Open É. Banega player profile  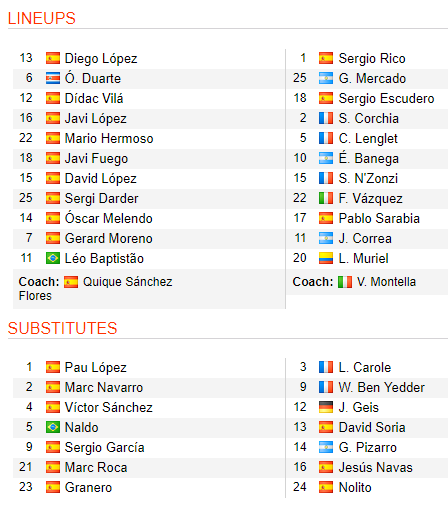369,158
